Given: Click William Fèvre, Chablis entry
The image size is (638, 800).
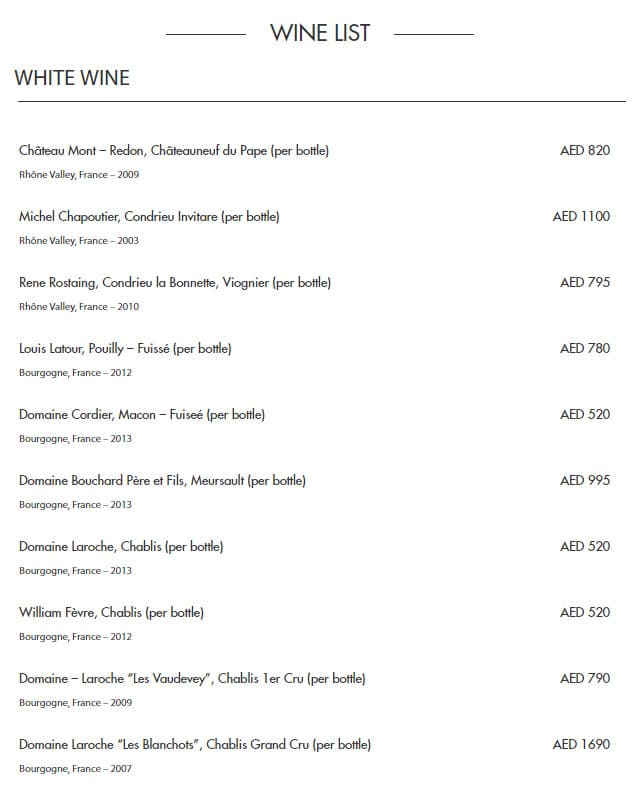Looking at the screenshot, I should click(112, 613).
